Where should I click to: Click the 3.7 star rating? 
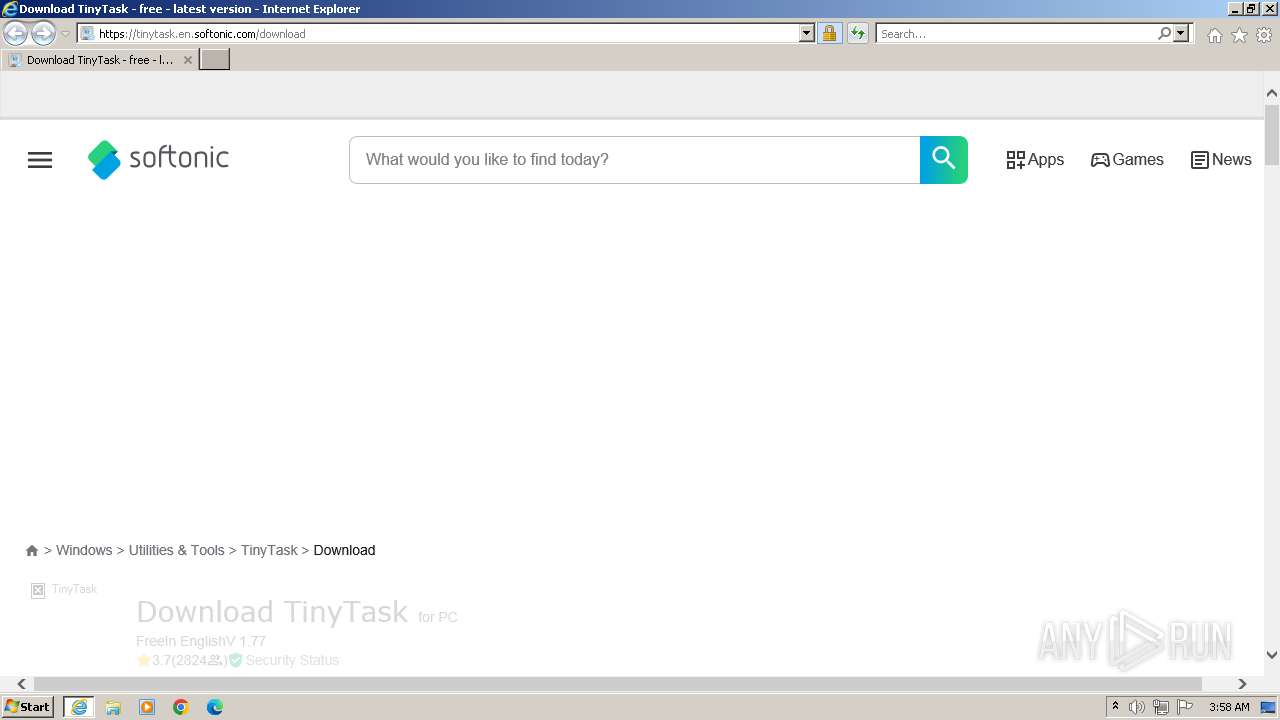[x=154, y=660]
